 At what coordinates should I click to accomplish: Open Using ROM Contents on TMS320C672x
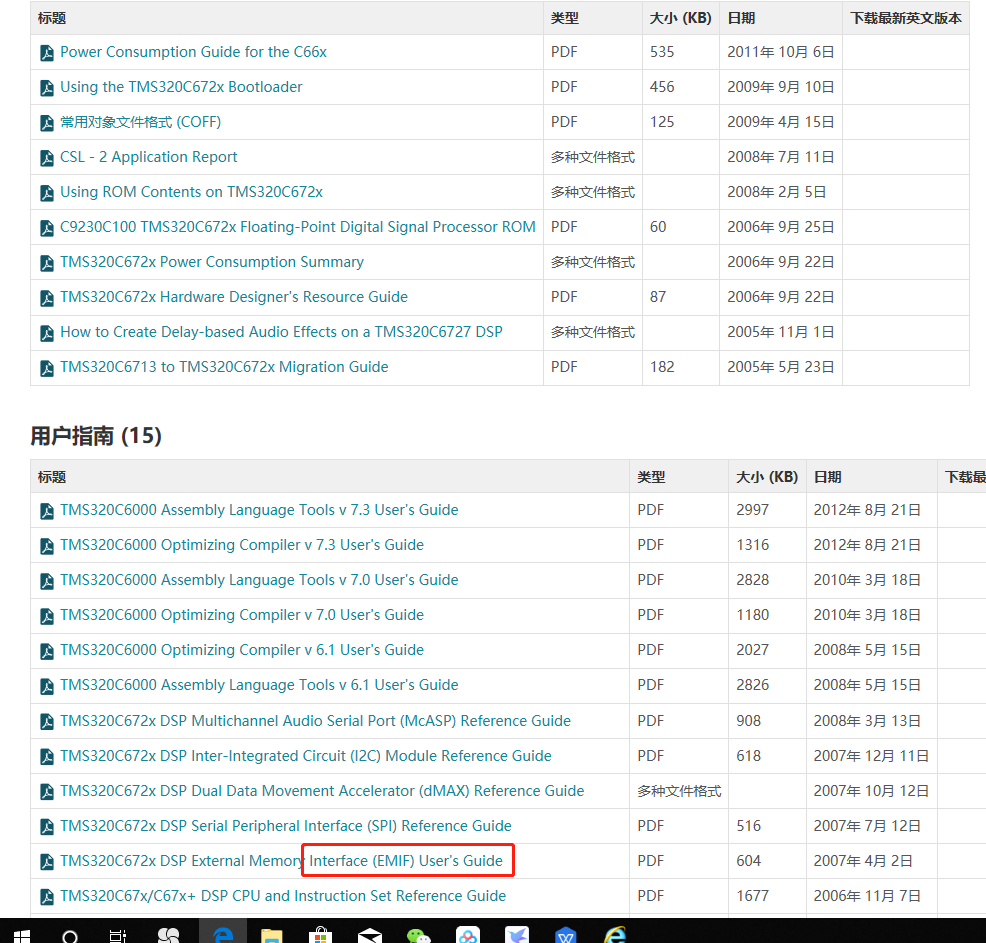pyautogui.click(x=191, y=192)
